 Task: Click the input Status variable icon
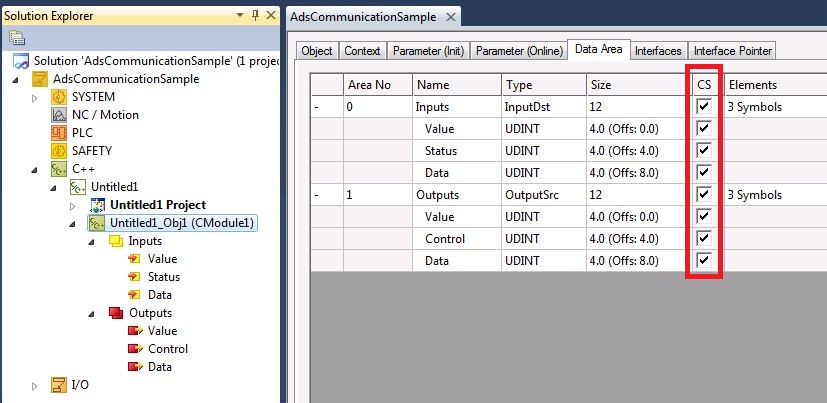coord(134,277)
